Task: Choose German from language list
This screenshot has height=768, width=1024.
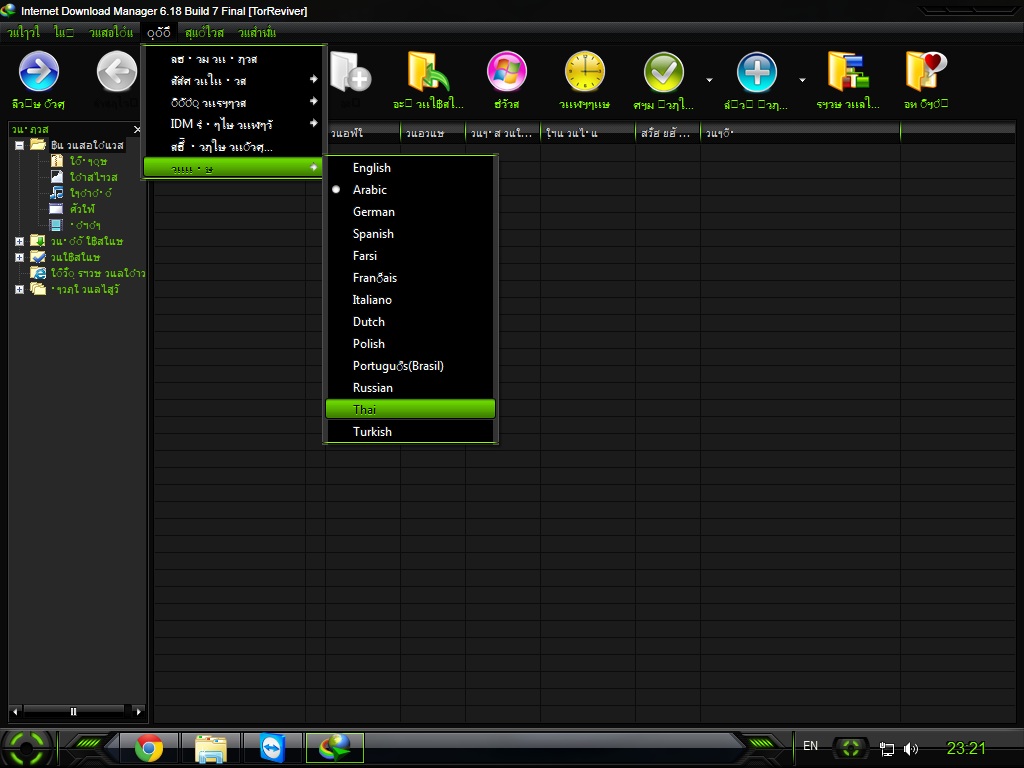Action: 410,212
